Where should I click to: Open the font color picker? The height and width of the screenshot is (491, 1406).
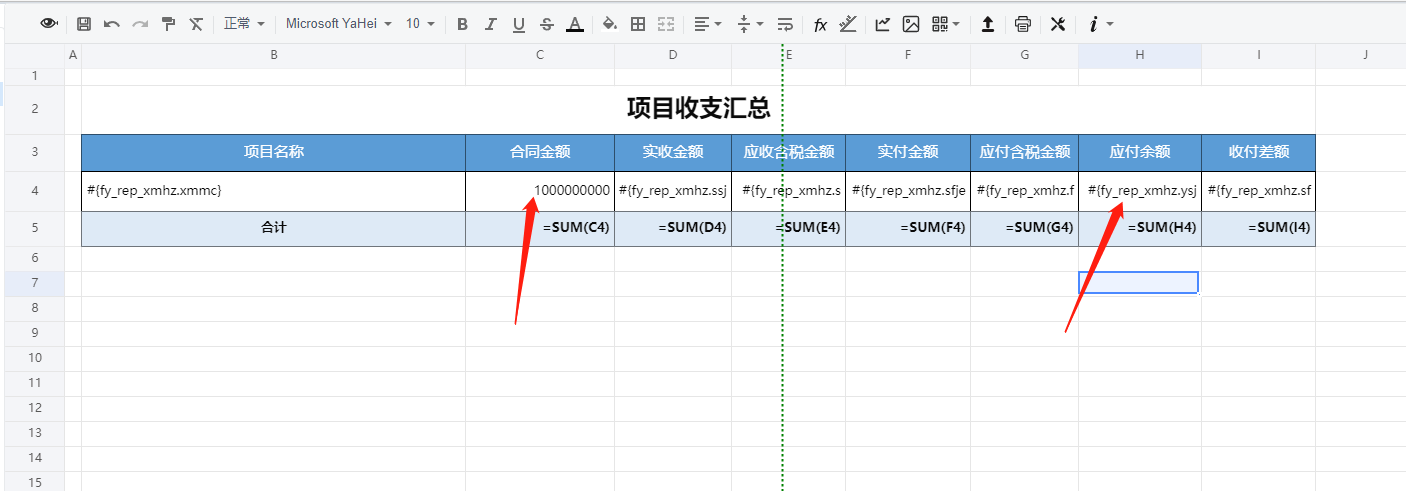574,24
